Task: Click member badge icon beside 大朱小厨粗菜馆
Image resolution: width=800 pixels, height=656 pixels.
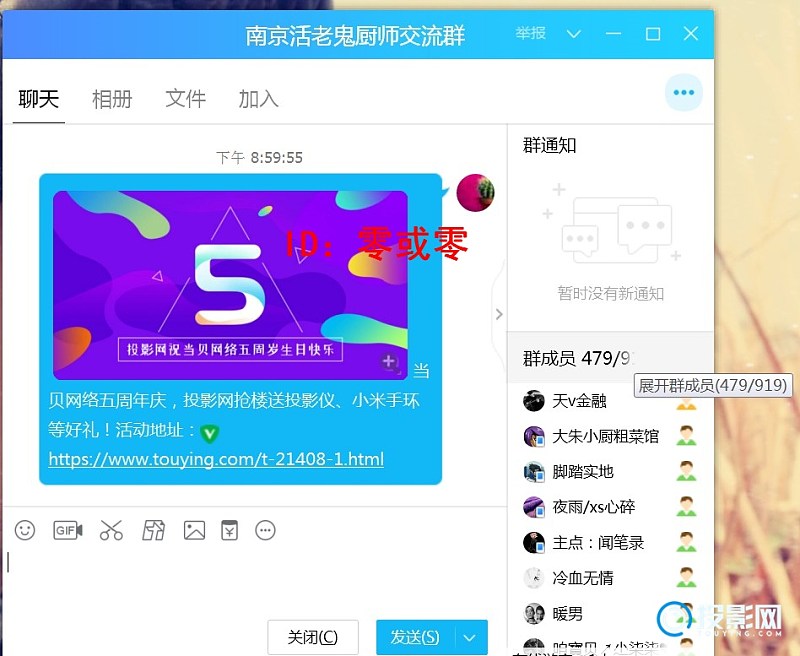Action: 686,436
